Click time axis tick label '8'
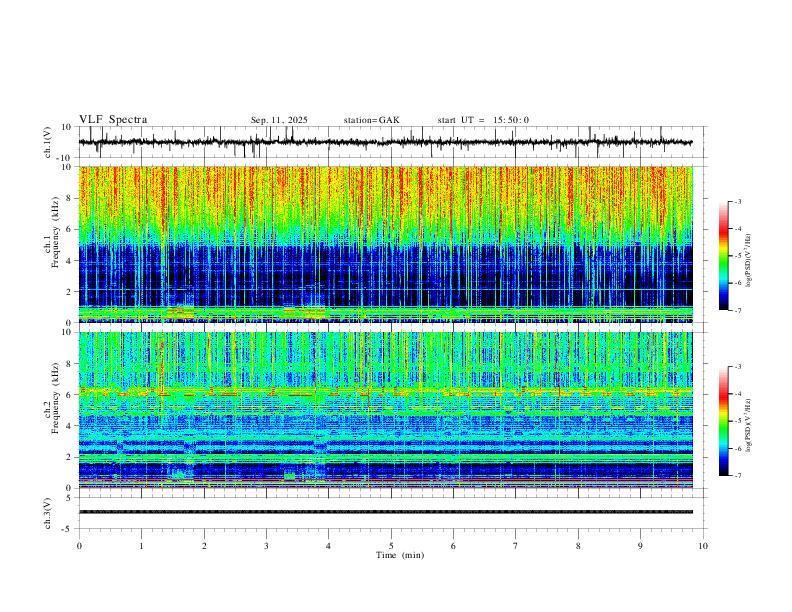Screen dimensions: 792x612 click(578, 546)
